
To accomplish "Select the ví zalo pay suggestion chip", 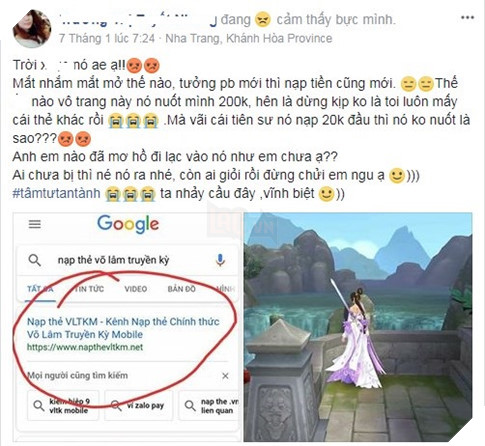I will point(139,406).
